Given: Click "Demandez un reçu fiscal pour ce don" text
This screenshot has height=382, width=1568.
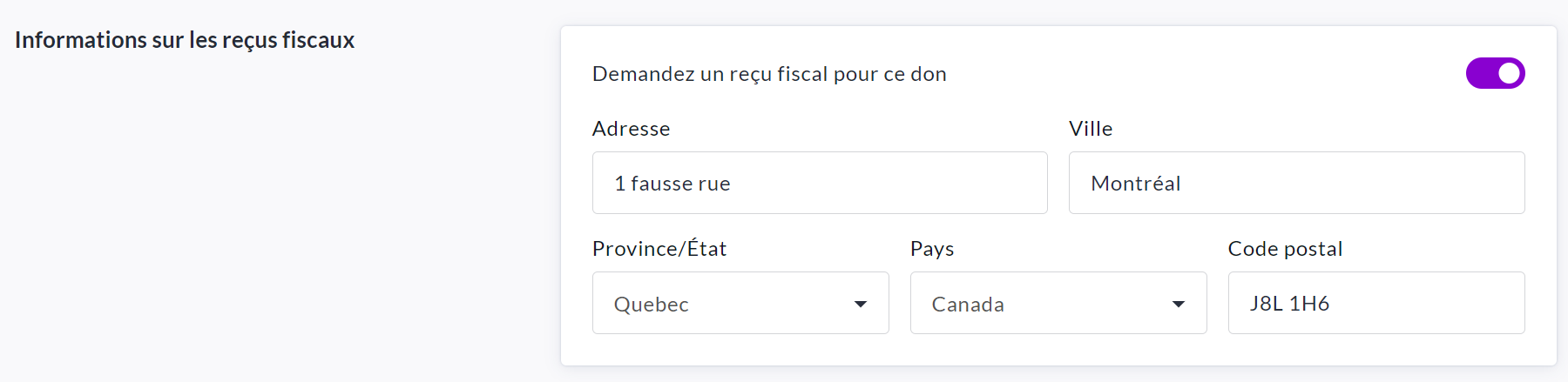Looking at the screenshot, I should click(769, 74).
